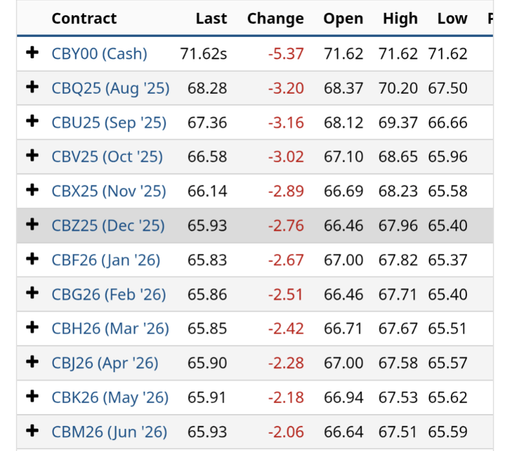Open the CBZ25 (Dec '25) contract link
Viewport: 510px width, 451px height.
click(x=108, y=226)
